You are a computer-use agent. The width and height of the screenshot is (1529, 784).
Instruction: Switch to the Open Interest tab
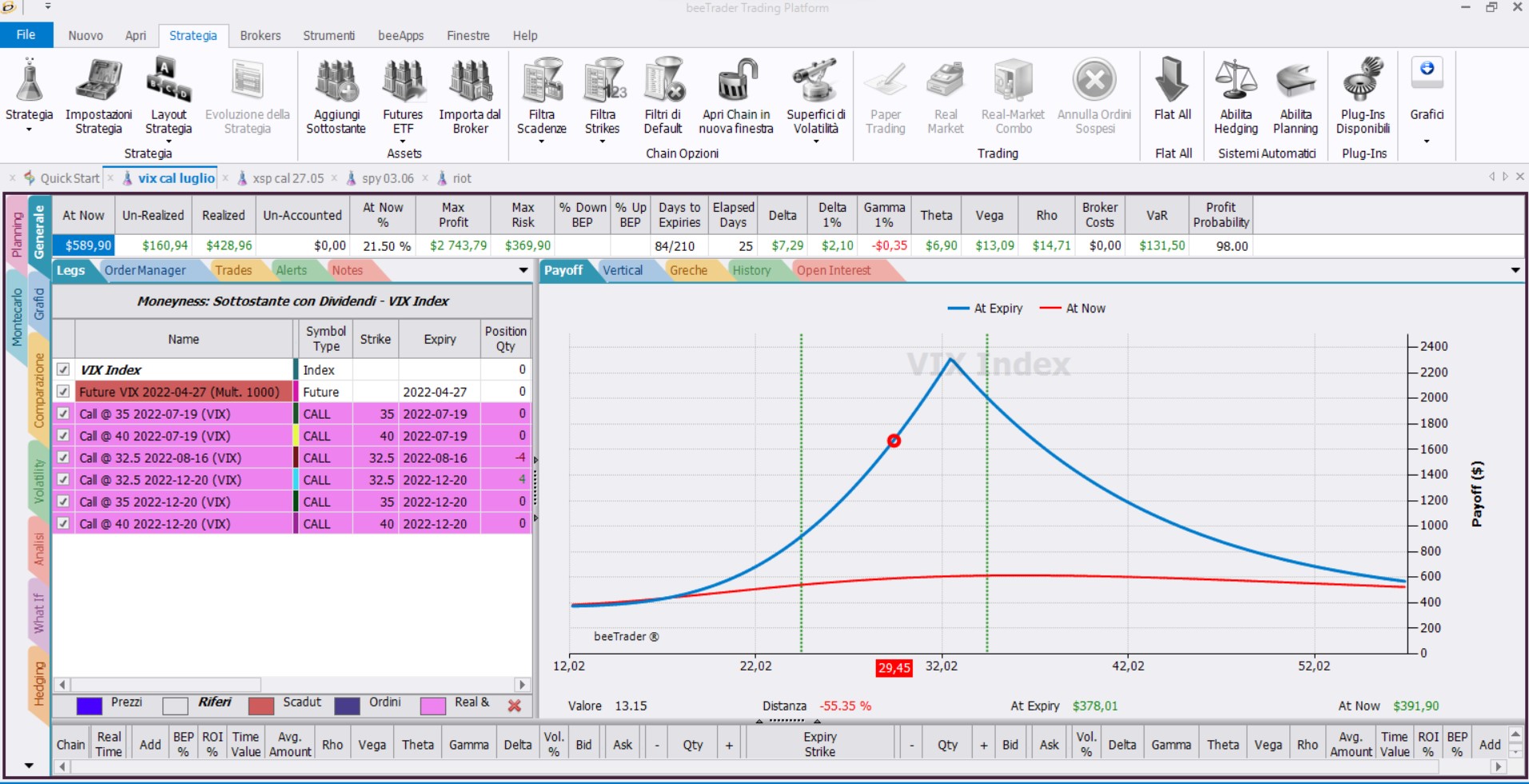click(834, 270)
